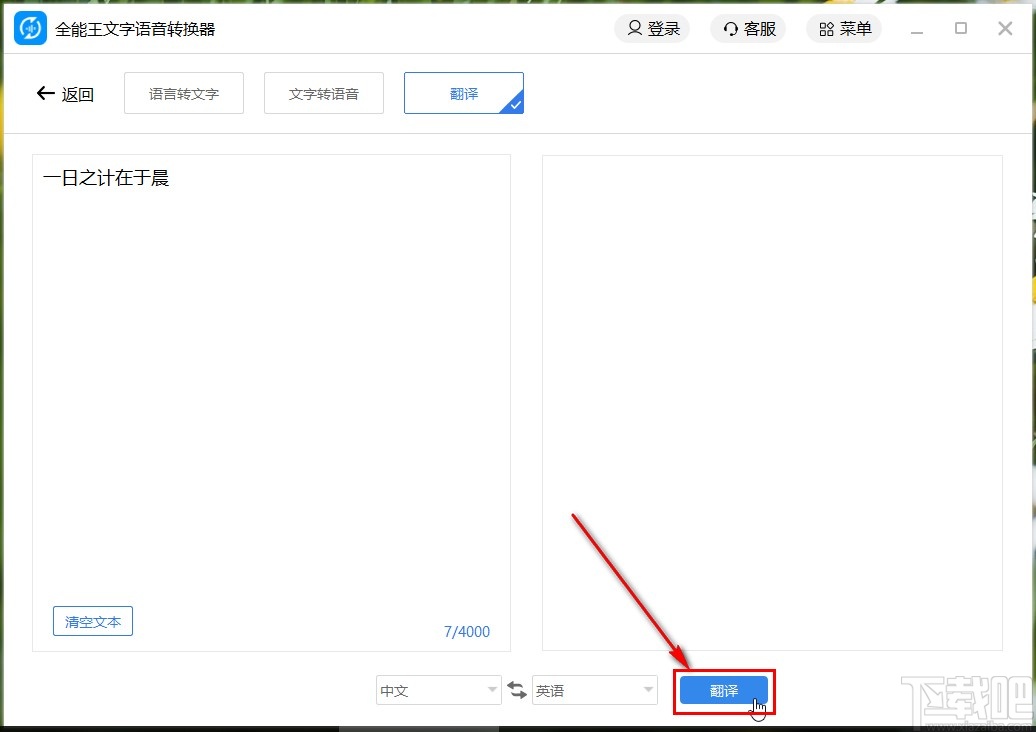Switch to the 文字转语音 tab
Image resolution: width=1036 pixels, height=732 pixels.
[x=323, y=92]
